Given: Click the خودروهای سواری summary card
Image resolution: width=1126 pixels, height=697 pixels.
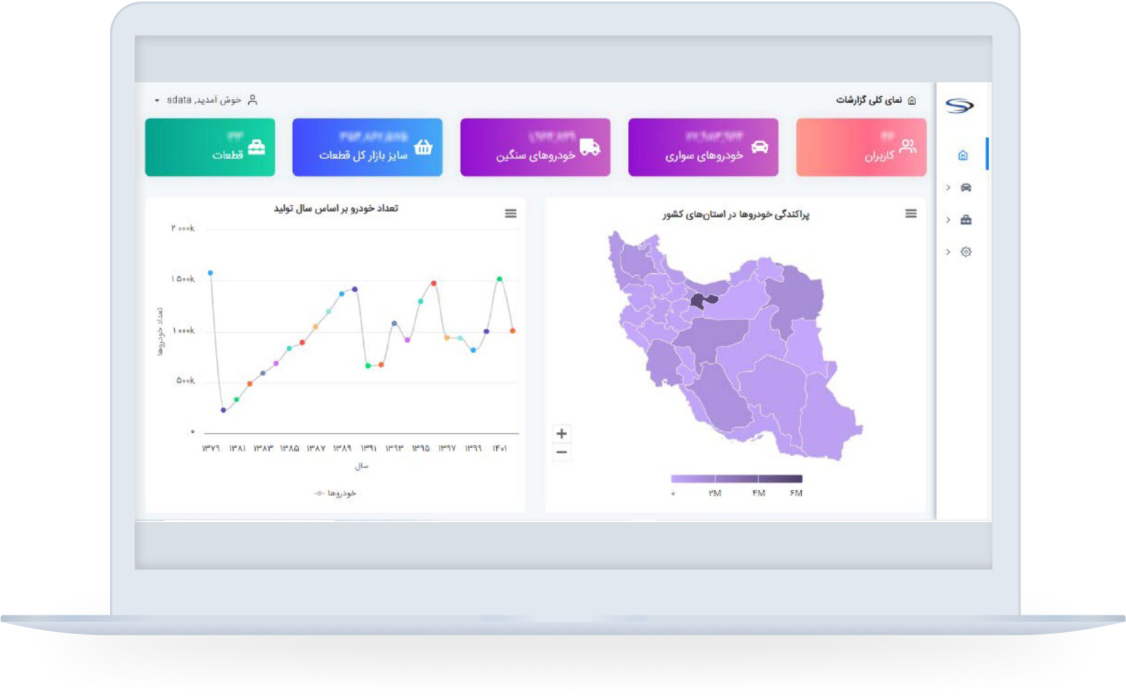Looking at the screenshot, I should [x=702, y=147].
